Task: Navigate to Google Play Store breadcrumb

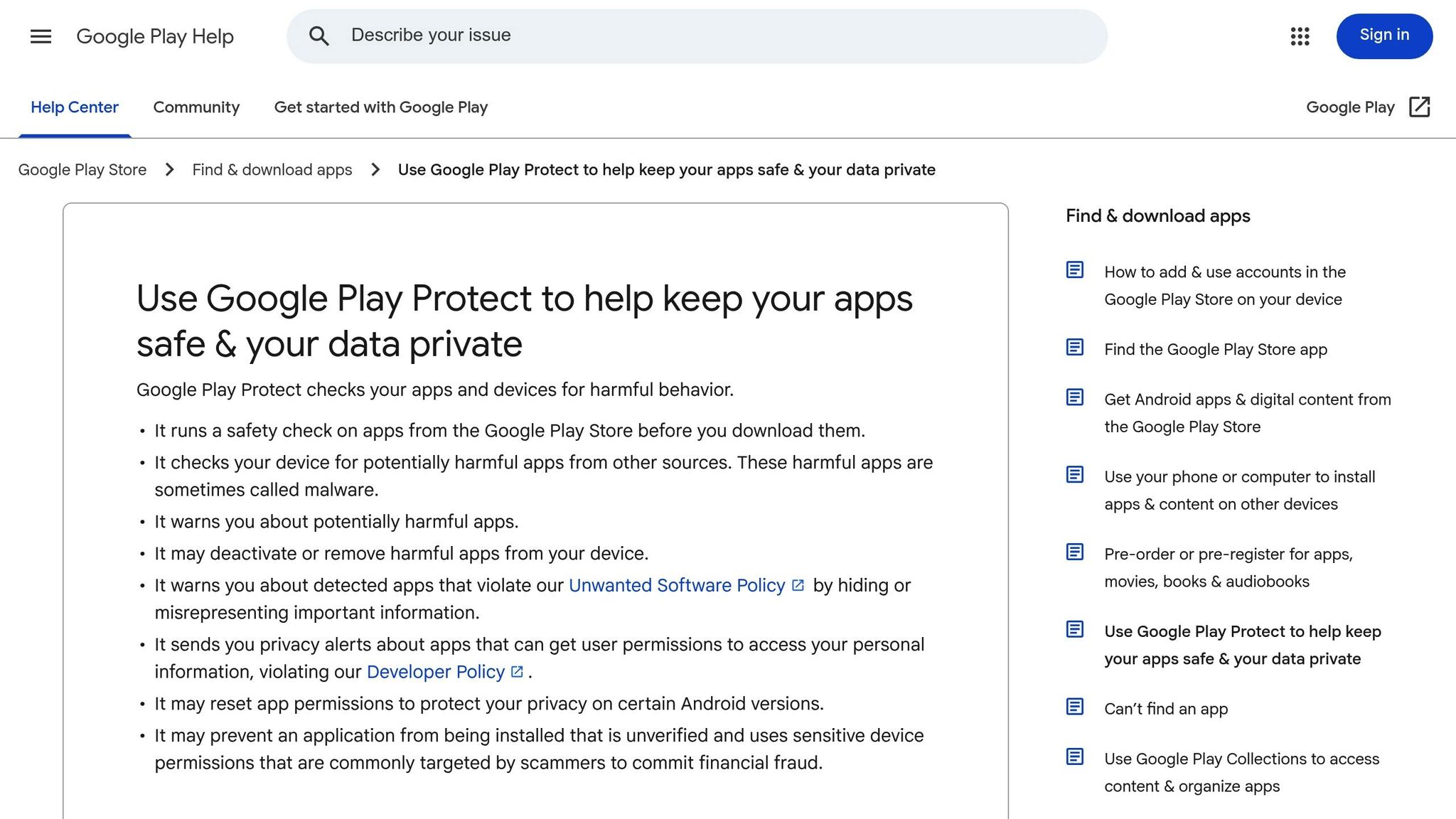Action: (82, 170)
